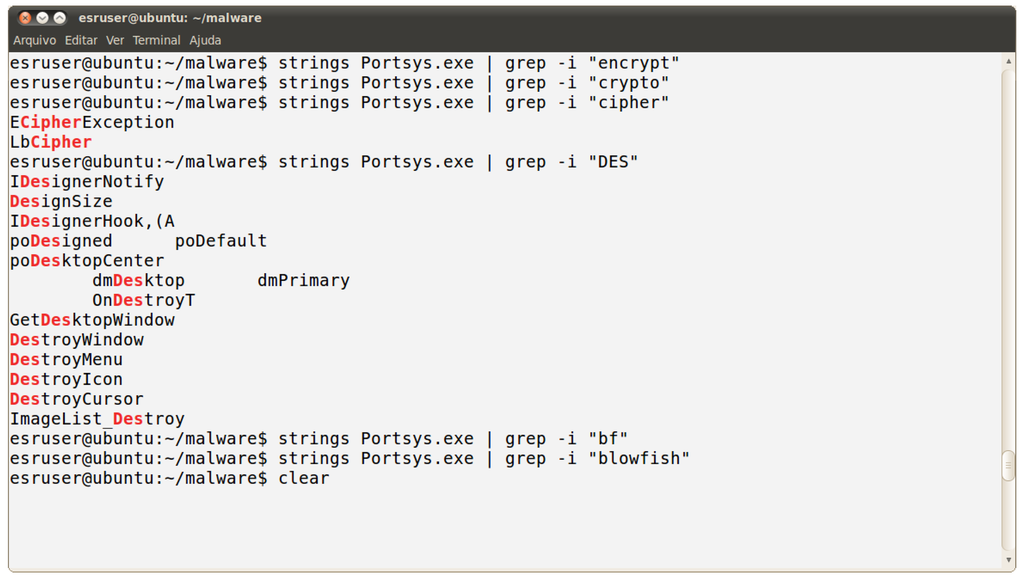Maximize the terminal window
Viewport: 1024px width, 581px height.
tap(60, 18)
